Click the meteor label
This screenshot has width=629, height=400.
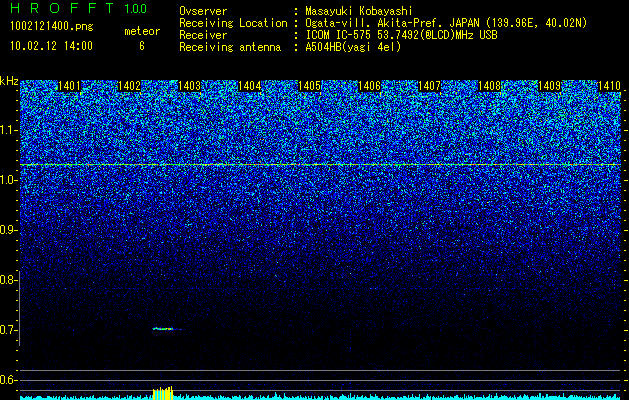tap(142, 31)
